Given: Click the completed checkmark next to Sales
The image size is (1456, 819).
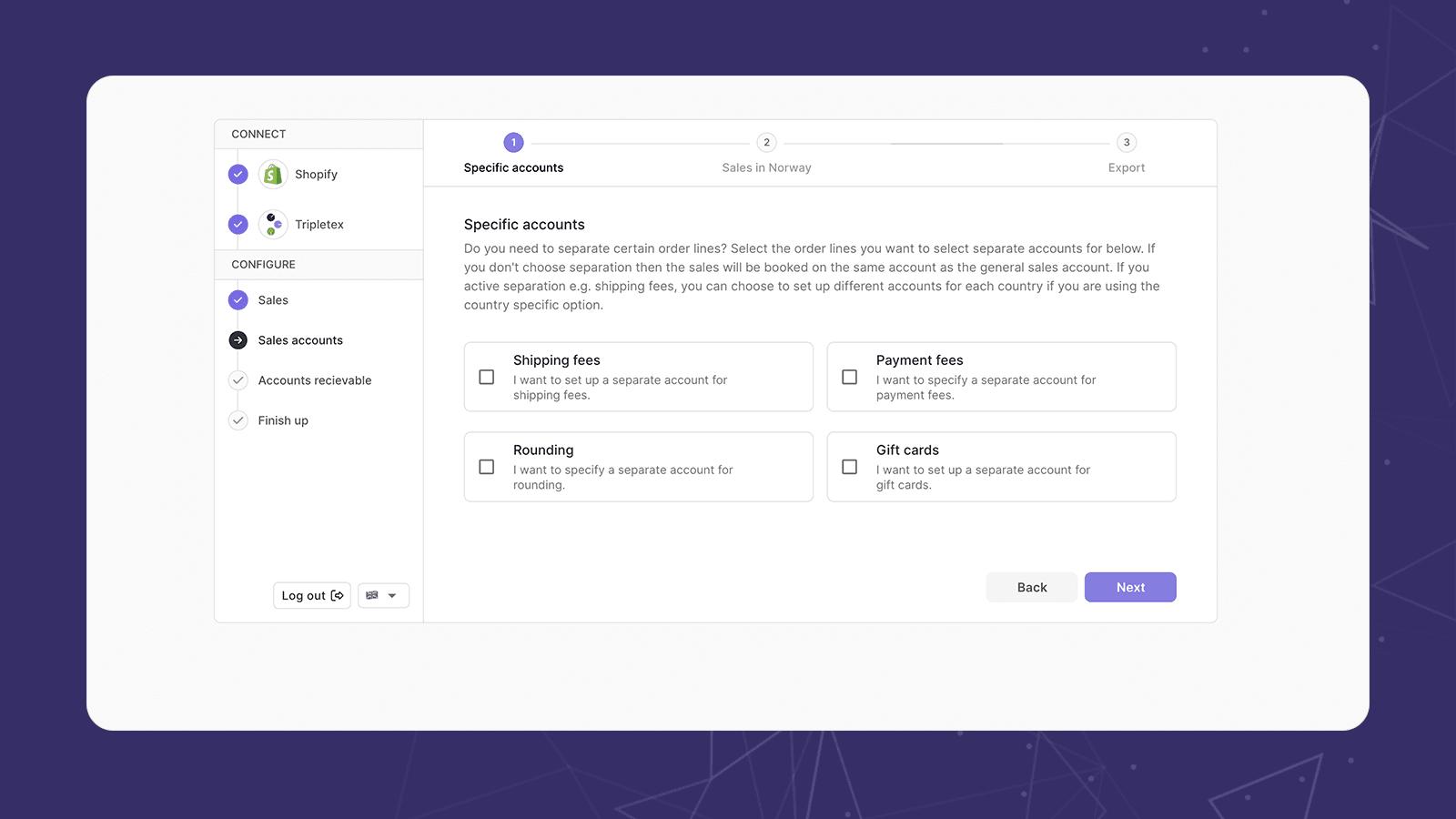Looking at the screenshot, I should tap(238, 300).
